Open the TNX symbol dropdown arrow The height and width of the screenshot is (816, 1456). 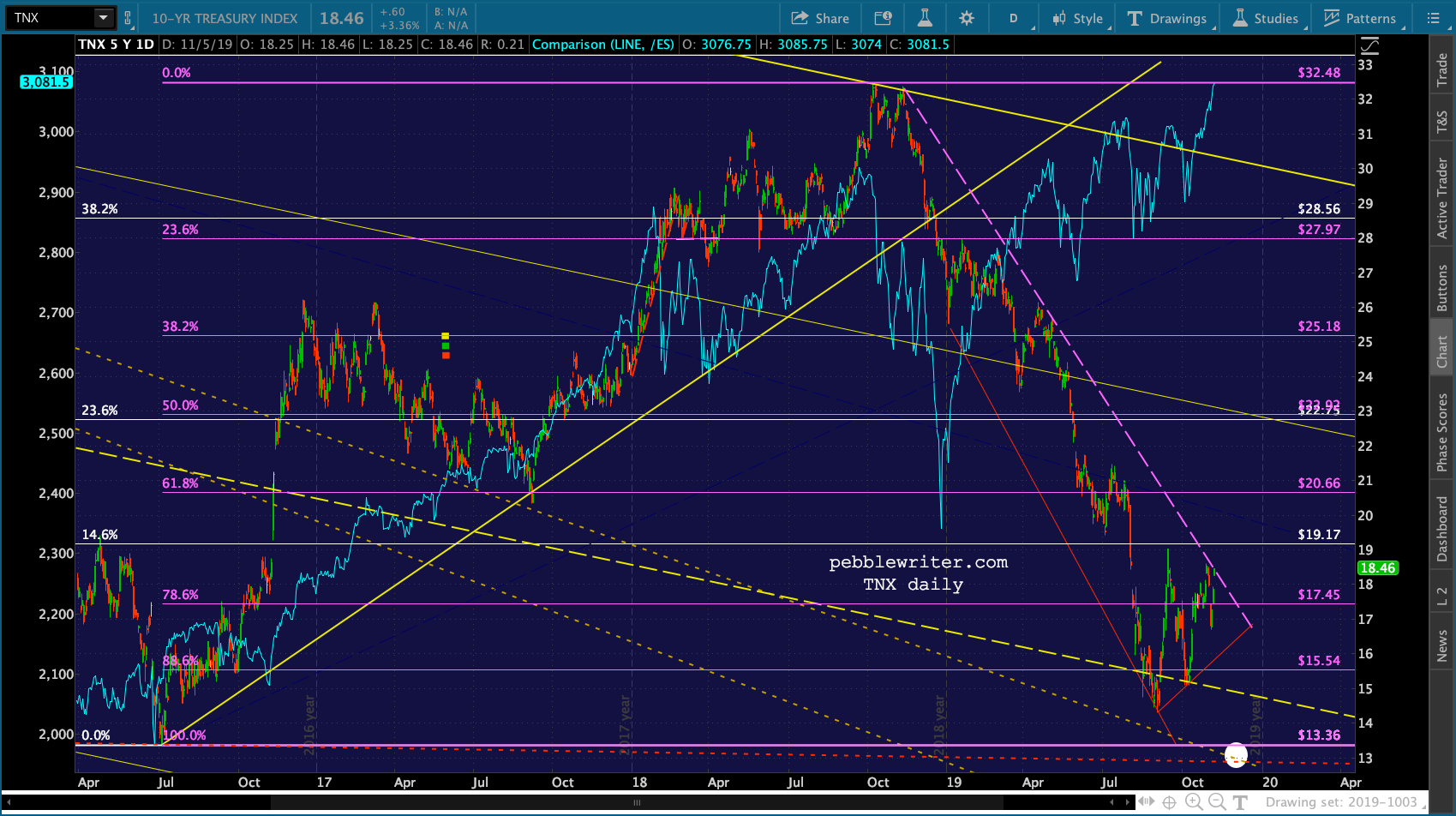click(x=103, y=18)
